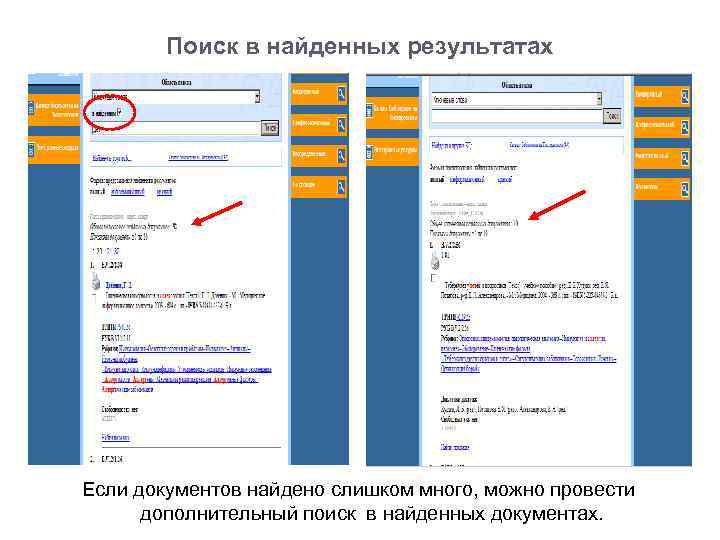Click the similar-documents link under right screenshot's result
Screen dimensions: 720x540
coord(455,447)
